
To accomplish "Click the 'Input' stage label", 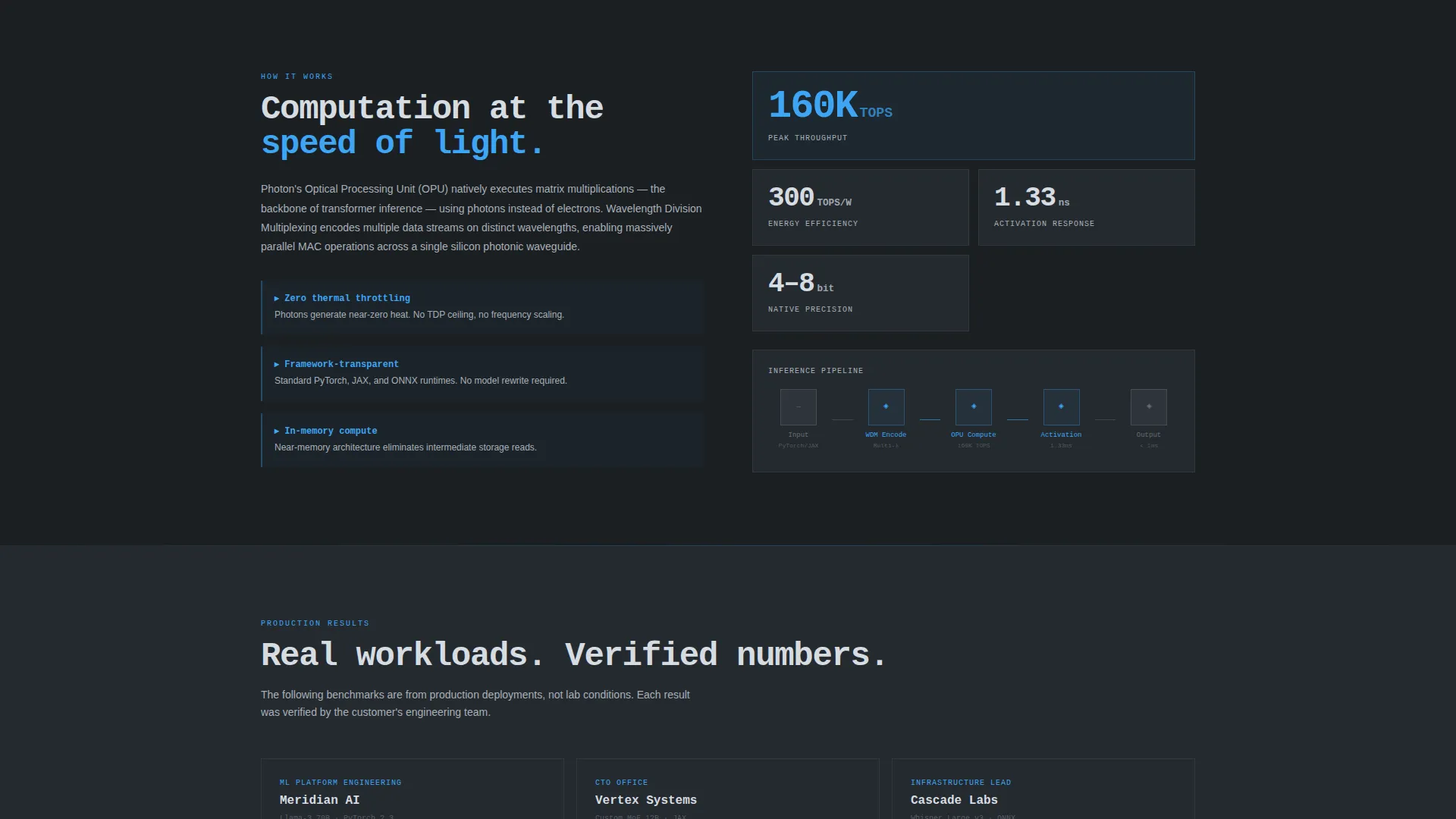I will tap(799, 435).
